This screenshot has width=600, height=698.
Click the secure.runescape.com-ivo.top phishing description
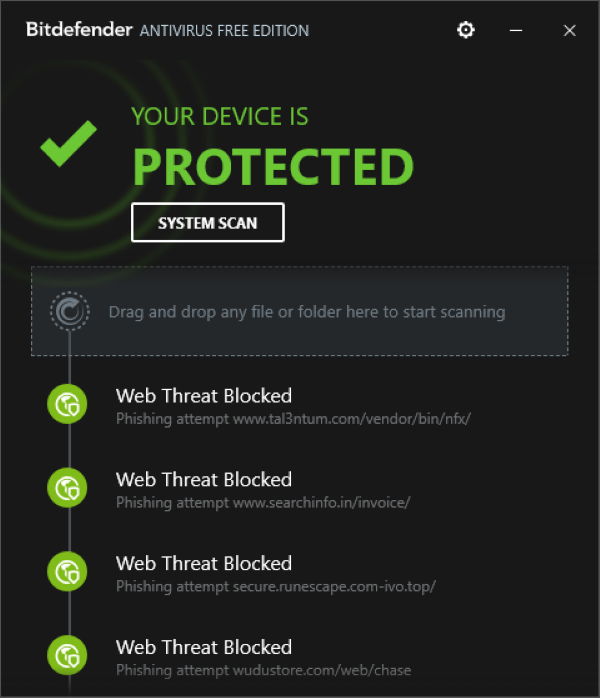[x=276, y=586]
